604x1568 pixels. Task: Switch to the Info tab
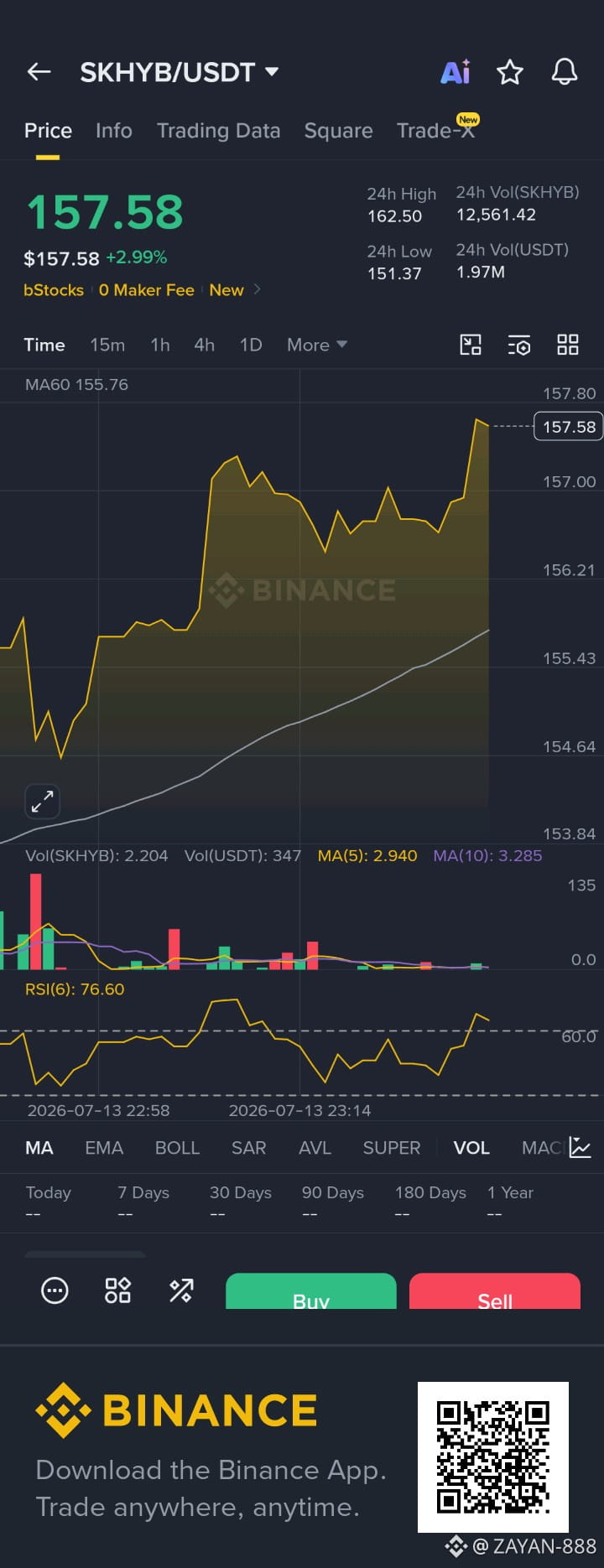coord(114,131)
